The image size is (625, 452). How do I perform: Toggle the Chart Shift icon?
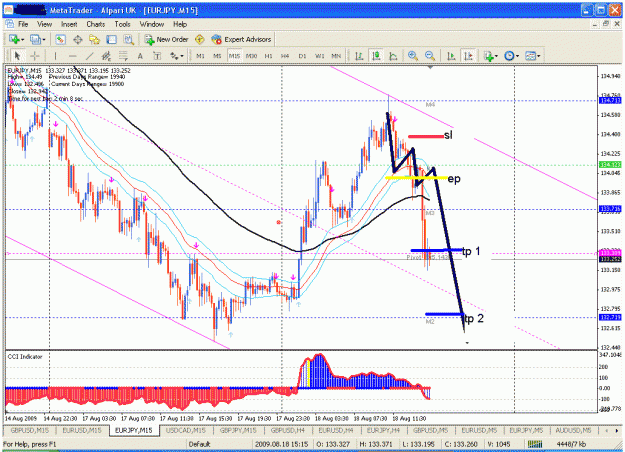[x=468, y=56]
